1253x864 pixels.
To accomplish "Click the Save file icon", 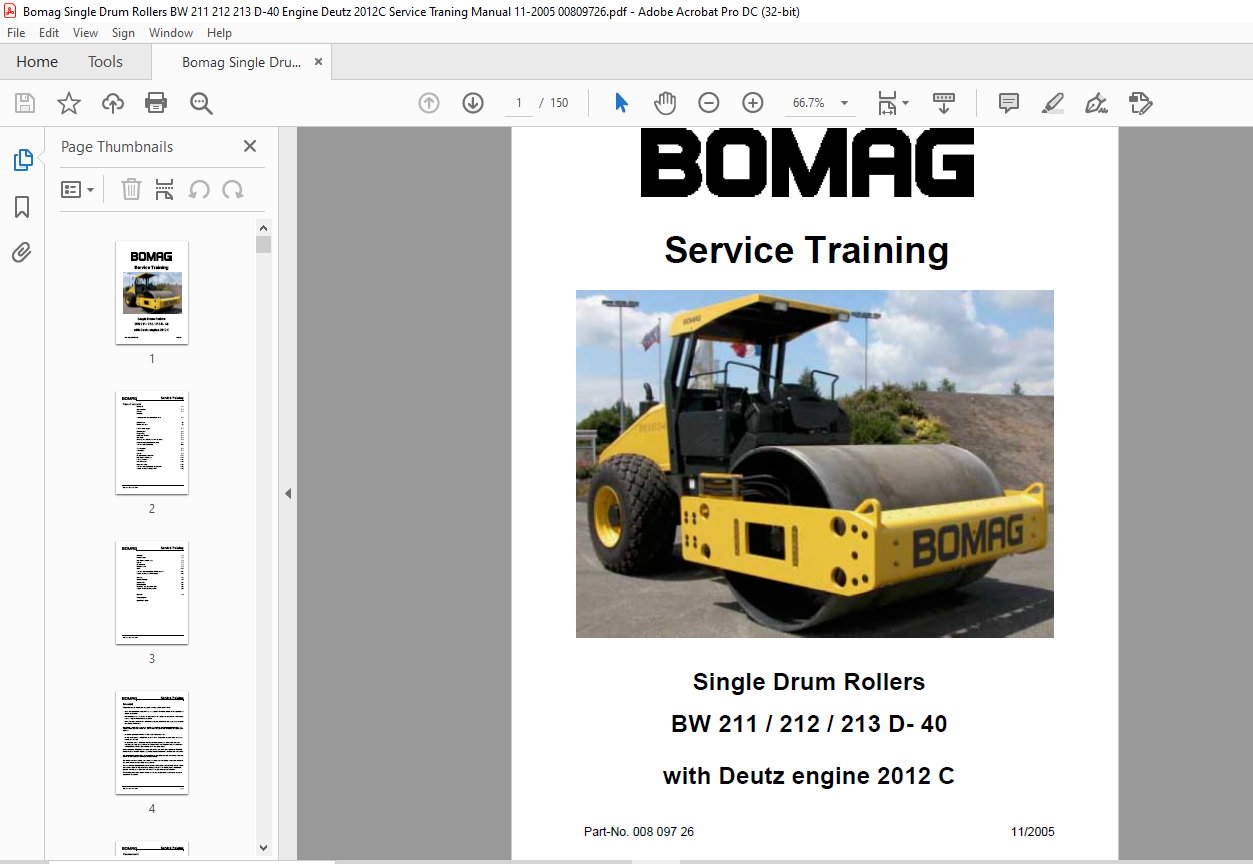I will [25, 103].
